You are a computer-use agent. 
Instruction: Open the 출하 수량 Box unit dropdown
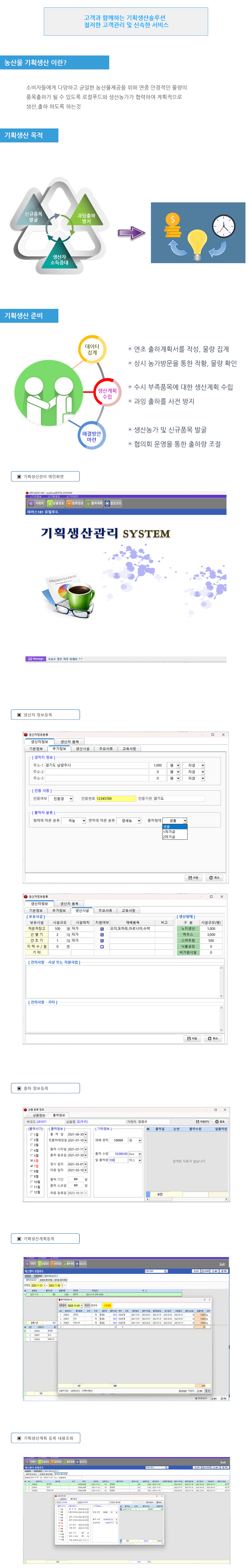(139, 1154)
